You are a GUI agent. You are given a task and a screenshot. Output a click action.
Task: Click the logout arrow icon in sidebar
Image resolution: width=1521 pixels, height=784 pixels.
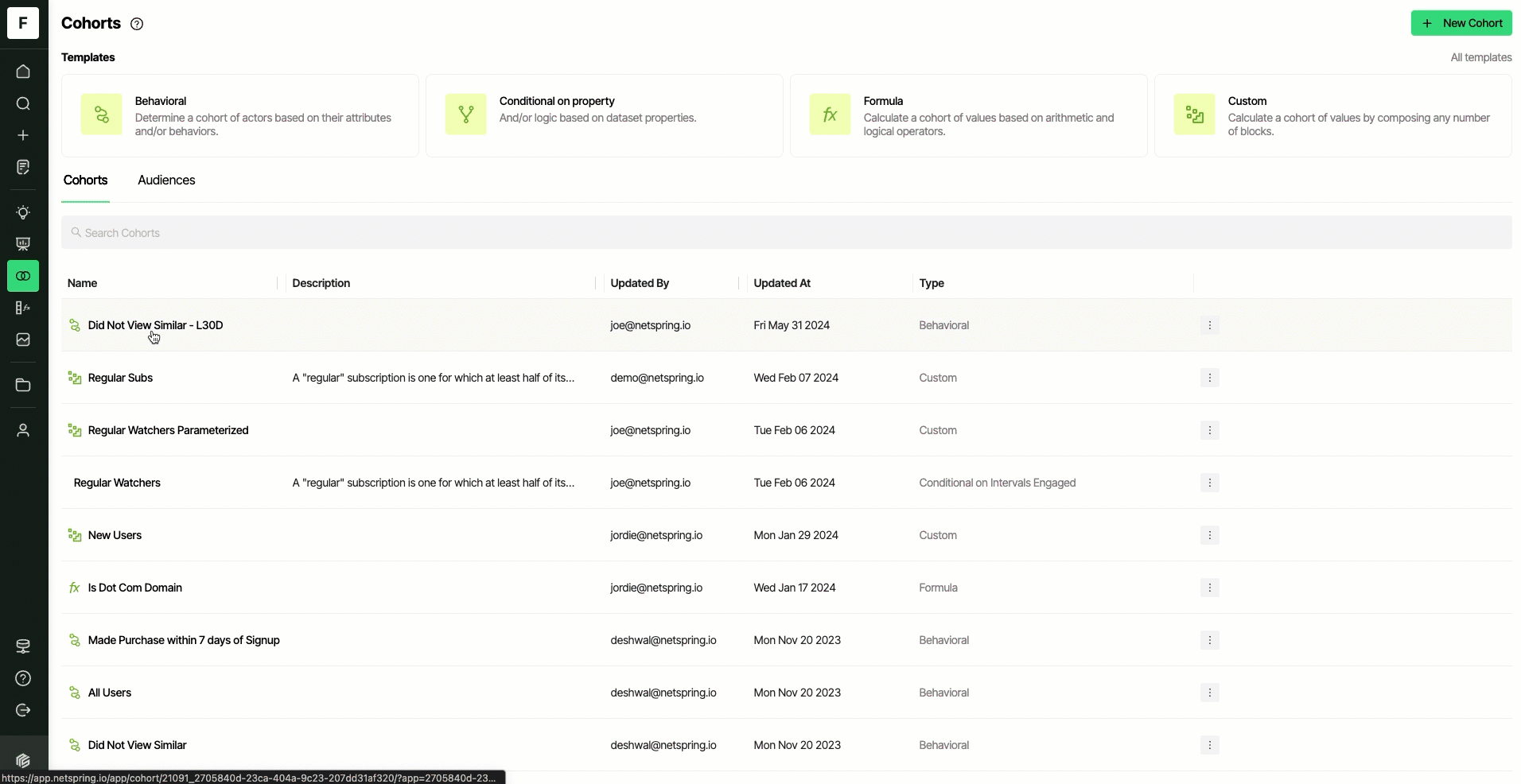pos(23,710)
